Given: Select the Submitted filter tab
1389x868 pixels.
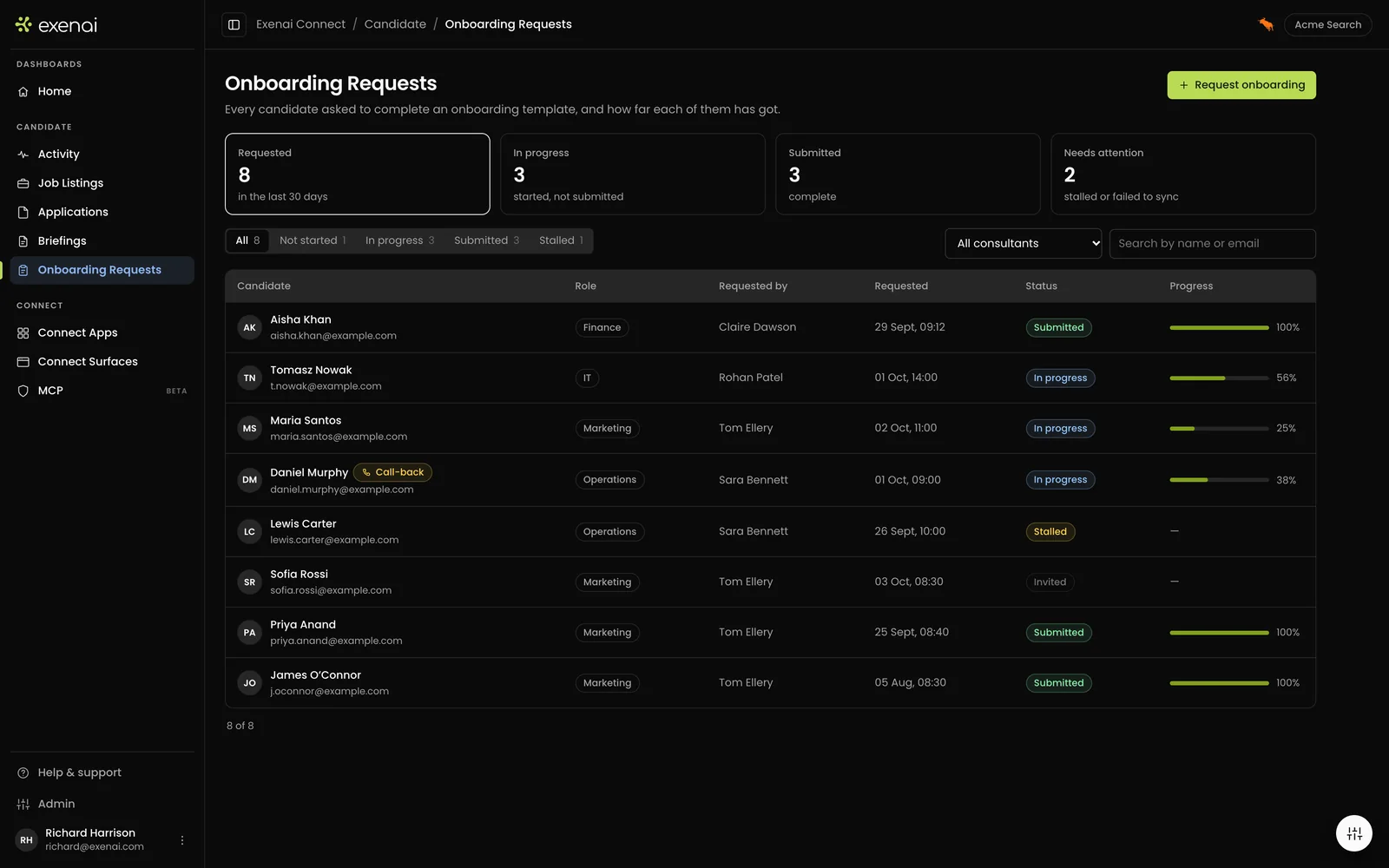Looking at the screenshot, I should coord(486,240).
